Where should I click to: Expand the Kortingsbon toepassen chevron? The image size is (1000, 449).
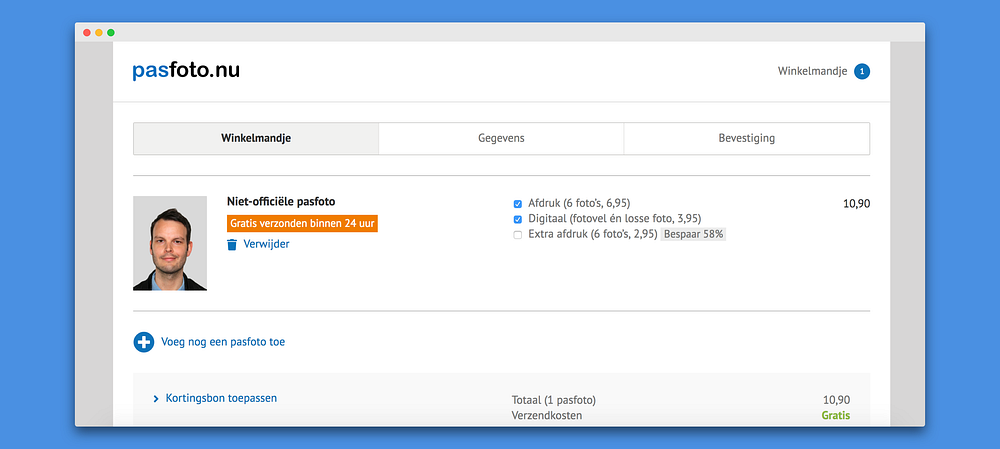[x=156, y=399]
